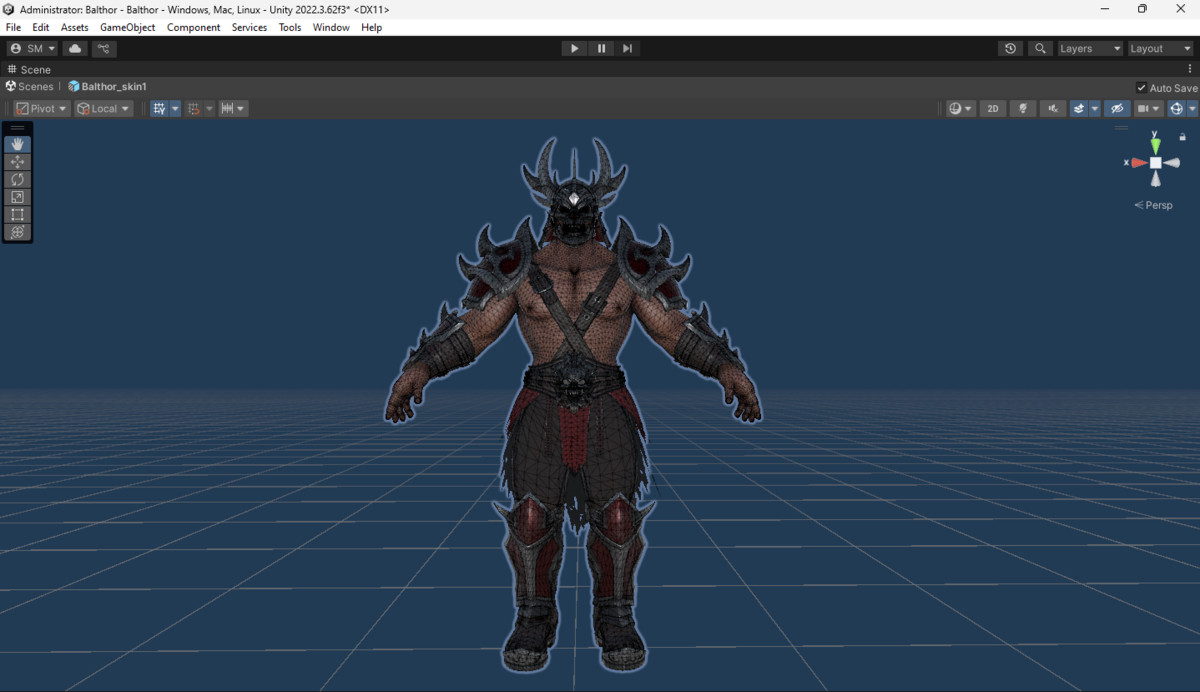1200x692 pixels.
Task: Toggle 2D view mode
Action: [x=993, y=108]
